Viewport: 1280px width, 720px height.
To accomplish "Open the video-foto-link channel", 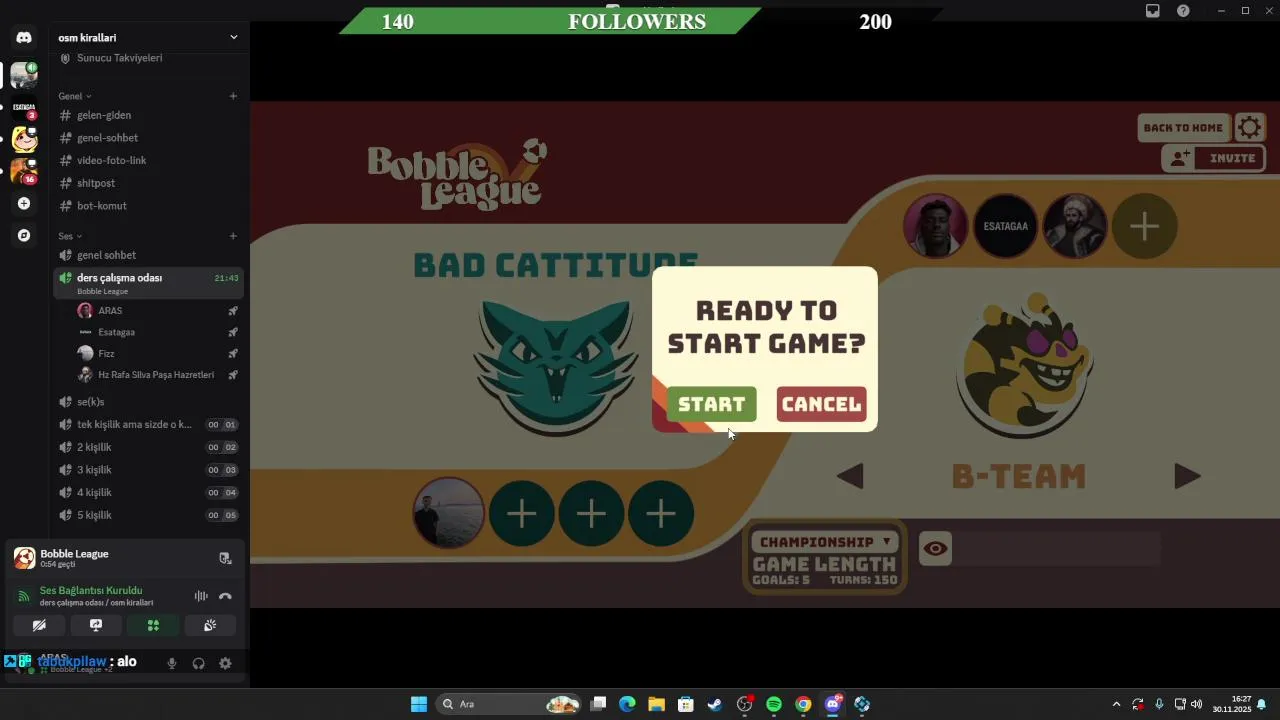I will point(148,160).
